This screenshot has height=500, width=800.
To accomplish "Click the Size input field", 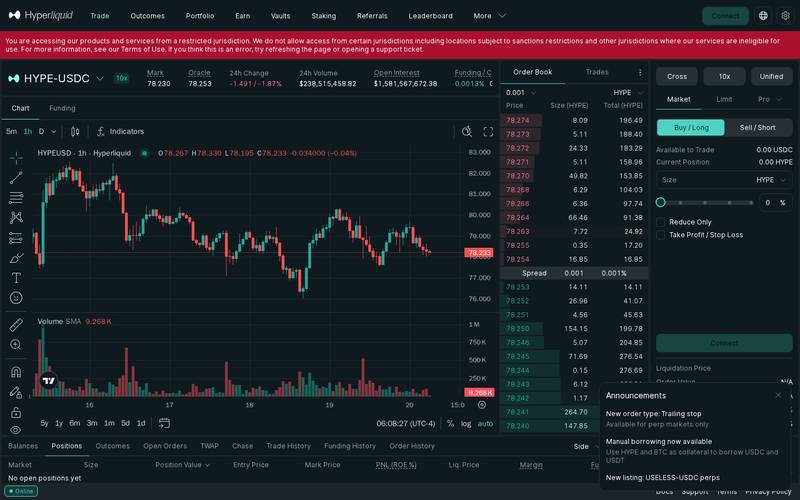I will (x=705, y=180).
